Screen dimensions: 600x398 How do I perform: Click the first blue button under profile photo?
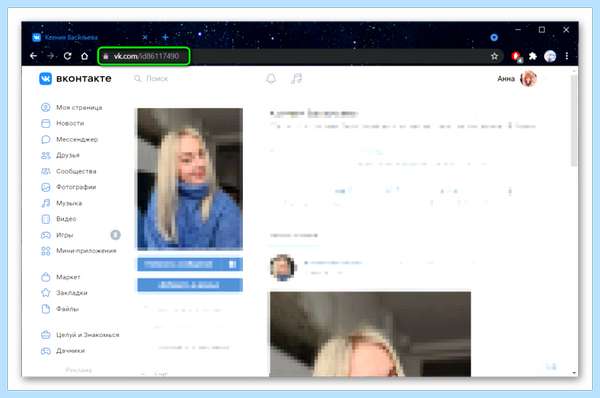190,264
